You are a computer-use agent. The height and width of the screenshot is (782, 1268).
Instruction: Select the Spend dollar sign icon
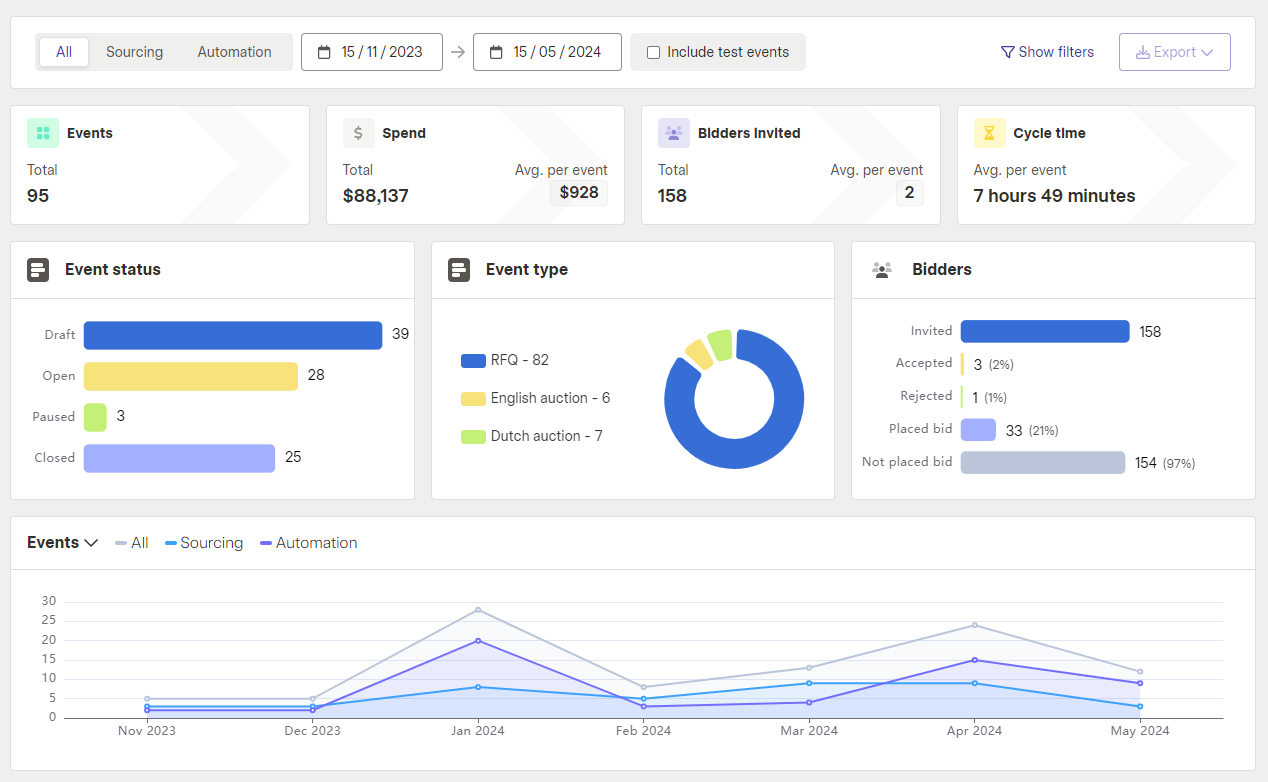pos(357,132)
